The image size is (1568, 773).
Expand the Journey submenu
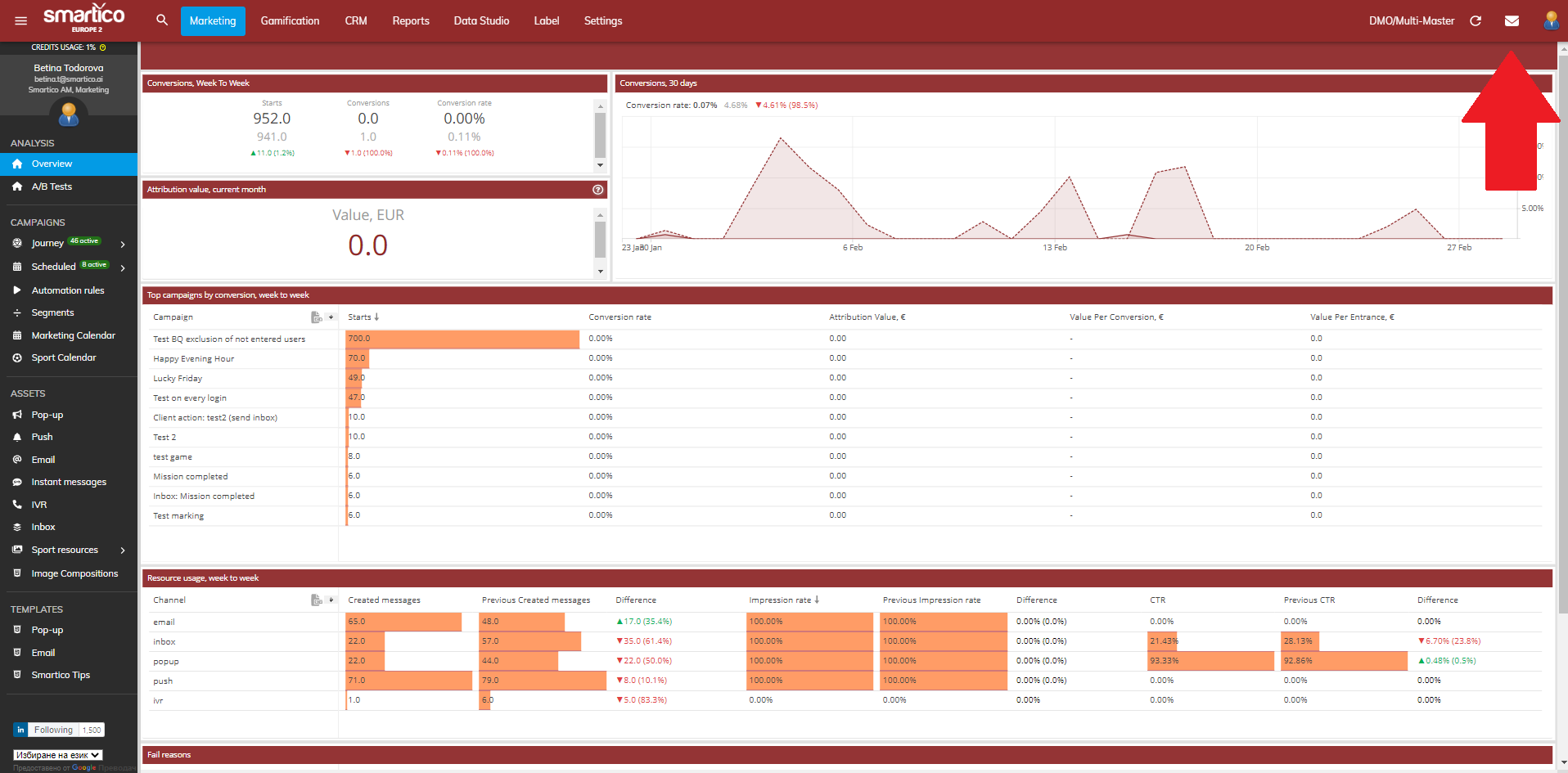coord(123,244)
